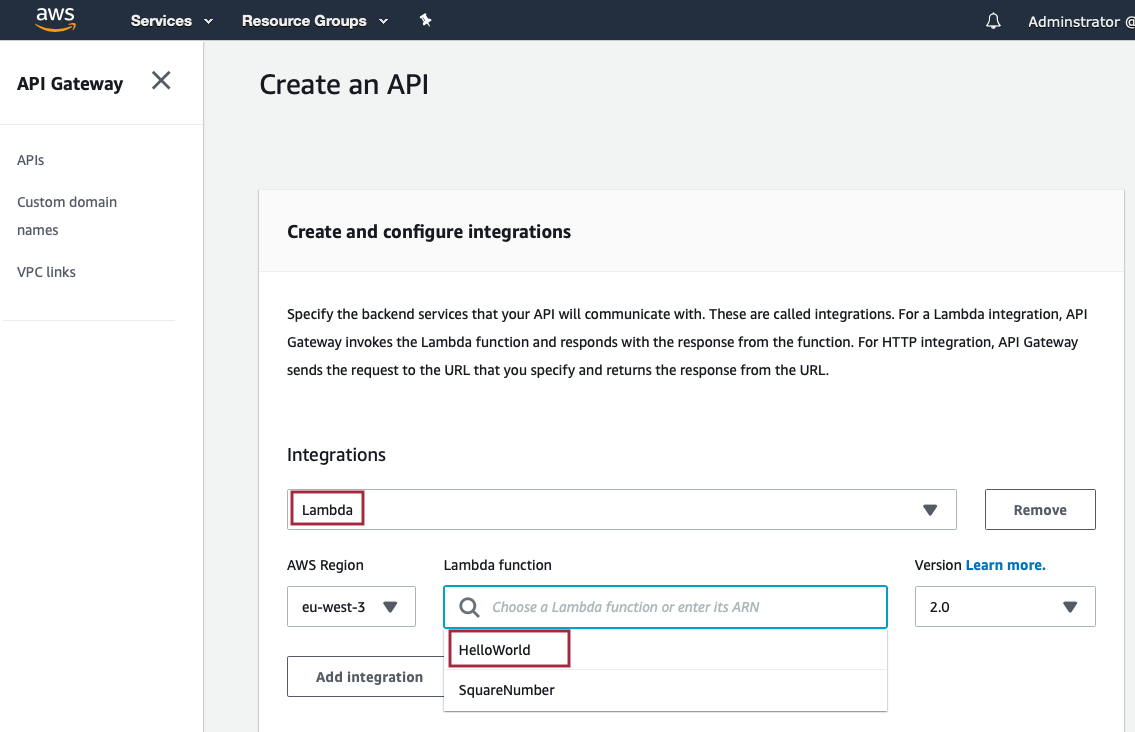Screen dimensions: 1135x732
Task: Click the magnifier icon in Lambda function field
Action: 469,607
